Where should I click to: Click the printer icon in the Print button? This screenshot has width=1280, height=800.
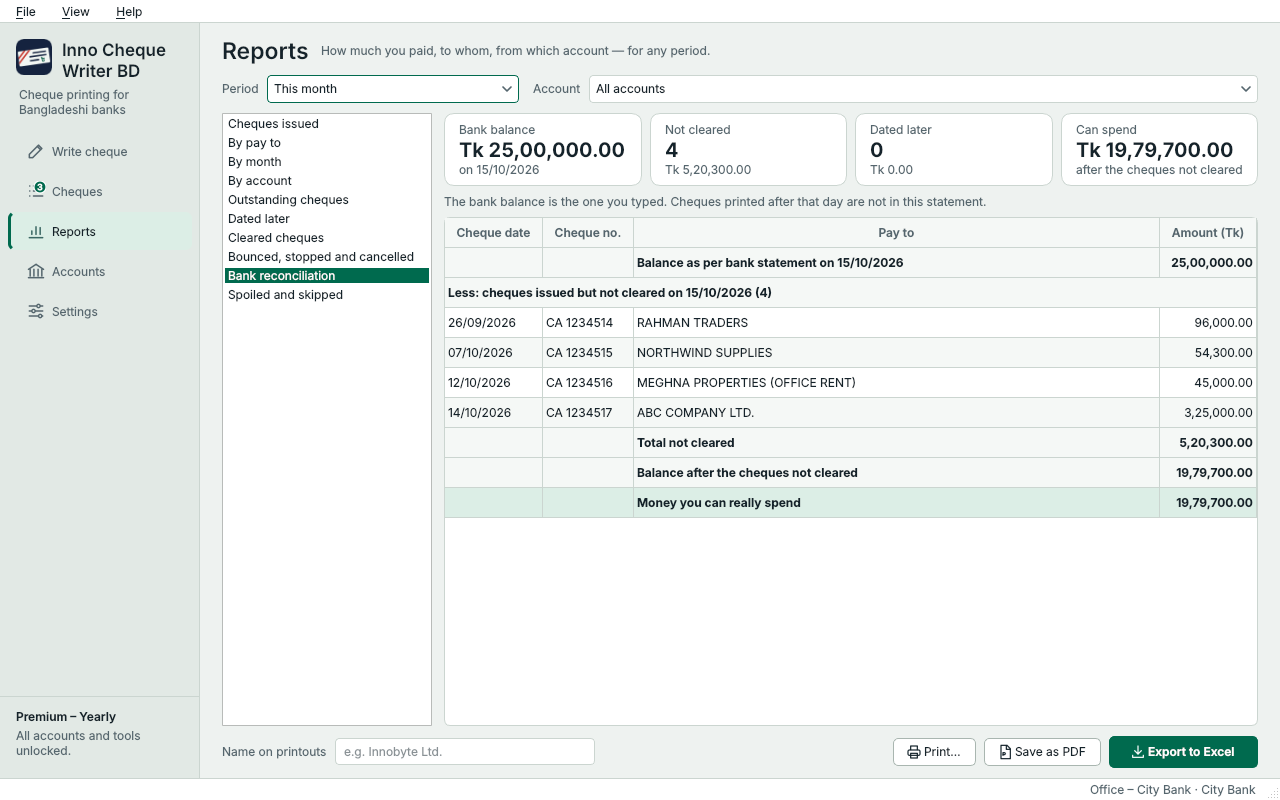[x=913, y=752]
